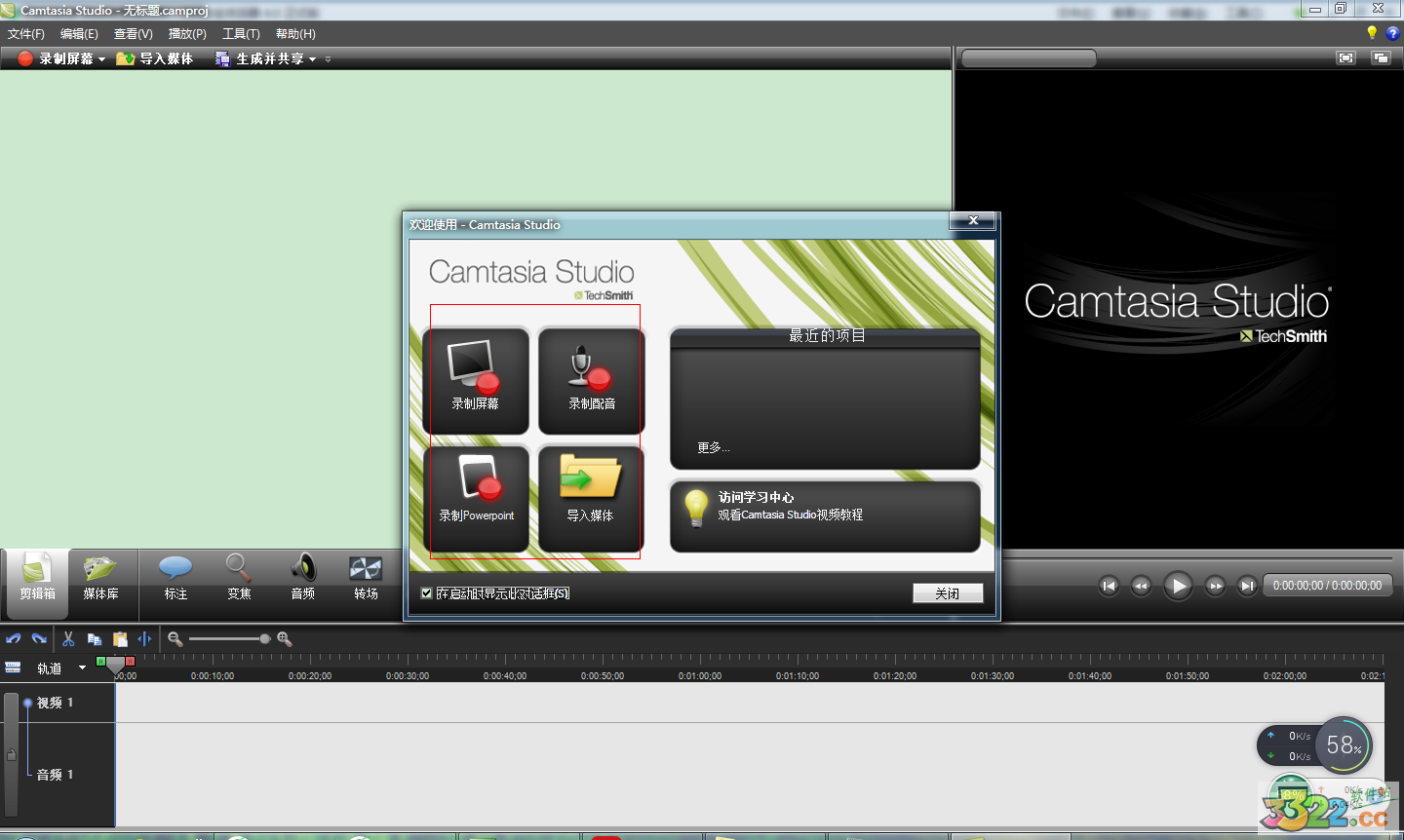Click Import Media (导入媒体) in the top toolbar

pyautogui.click(x=154, y=58)
